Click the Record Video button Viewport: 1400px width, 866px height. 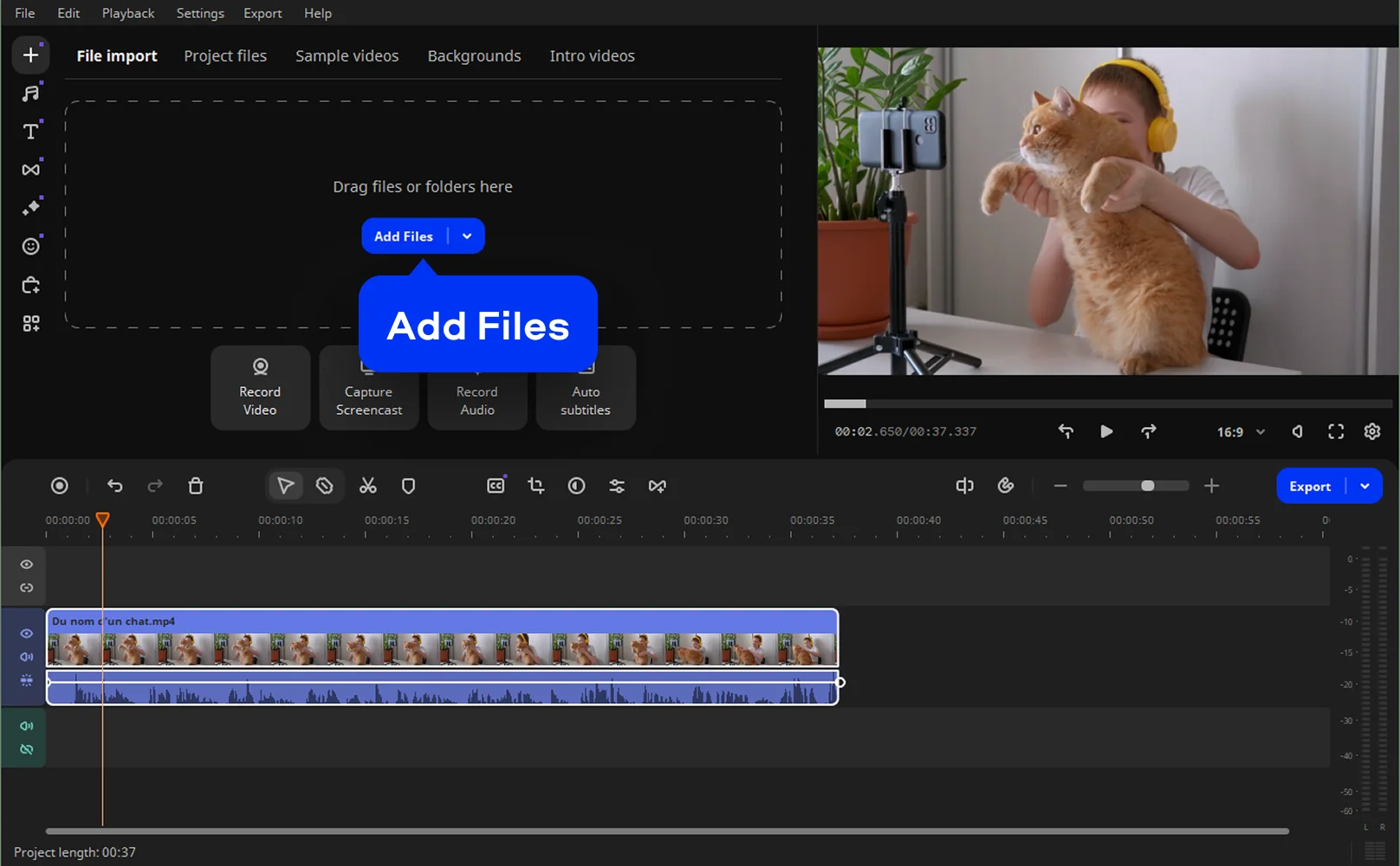click(260, 388)
